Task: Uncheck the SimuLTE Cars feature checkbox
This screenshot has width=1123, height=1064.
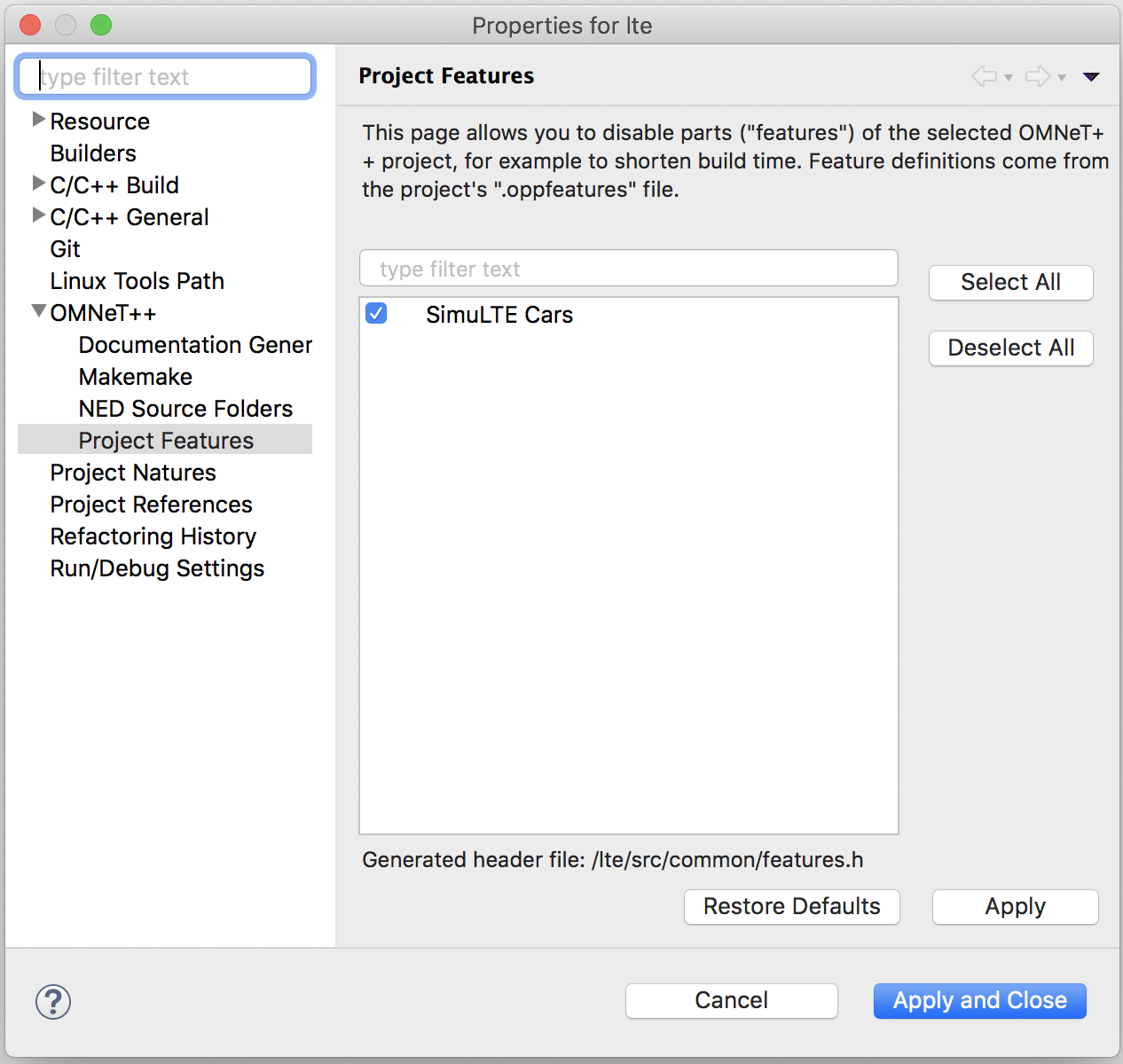Action: pos(376,314)
